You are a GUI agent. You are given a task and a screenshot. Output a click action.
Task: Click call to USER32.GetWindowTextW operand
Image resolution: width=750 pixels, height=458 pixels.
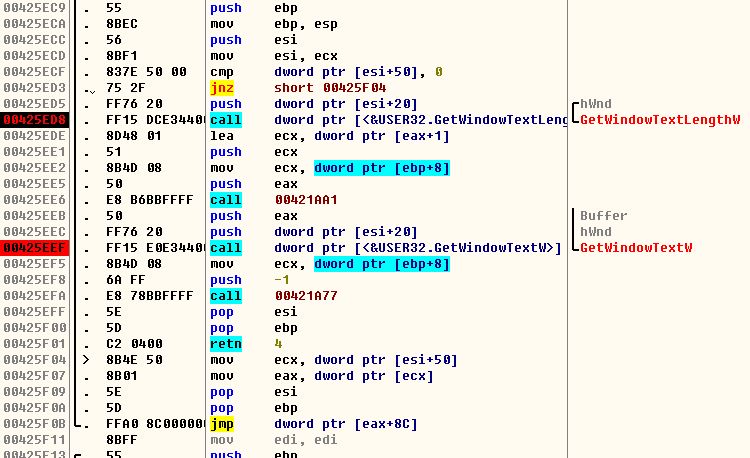[x=418, y=248]
